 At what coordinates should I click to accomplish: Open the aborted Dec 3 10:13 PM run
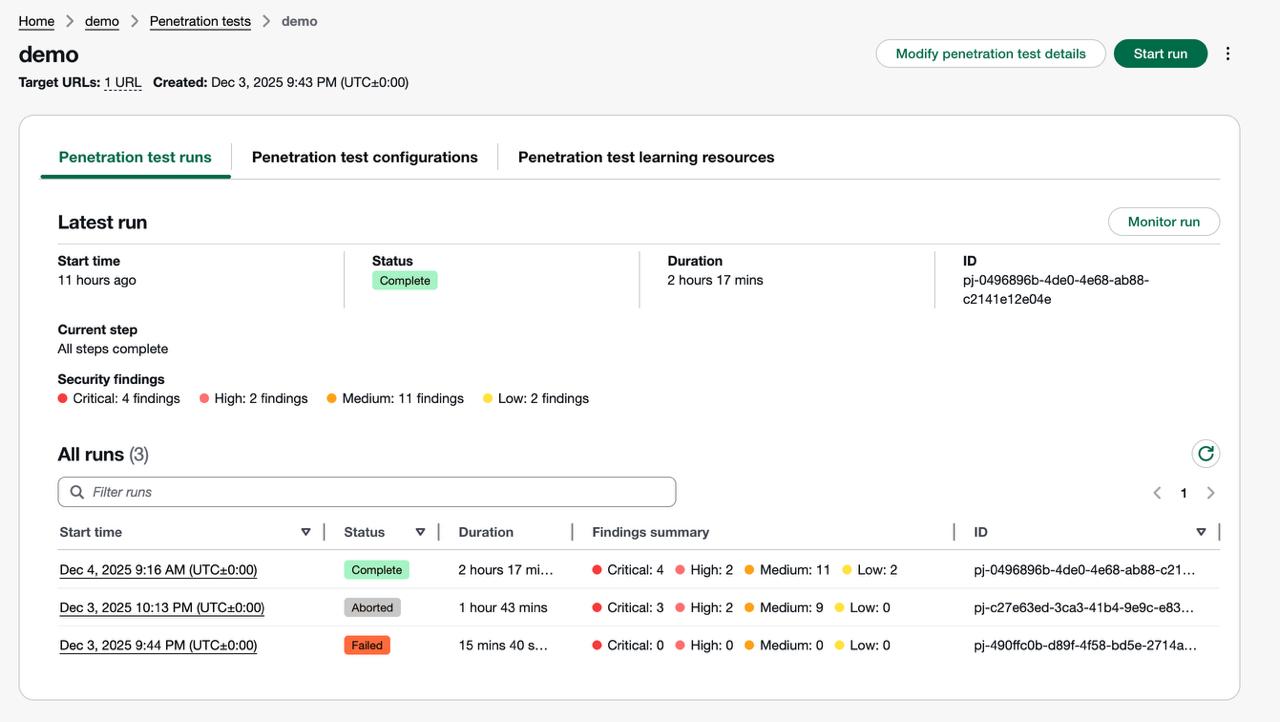coord(162,608)
